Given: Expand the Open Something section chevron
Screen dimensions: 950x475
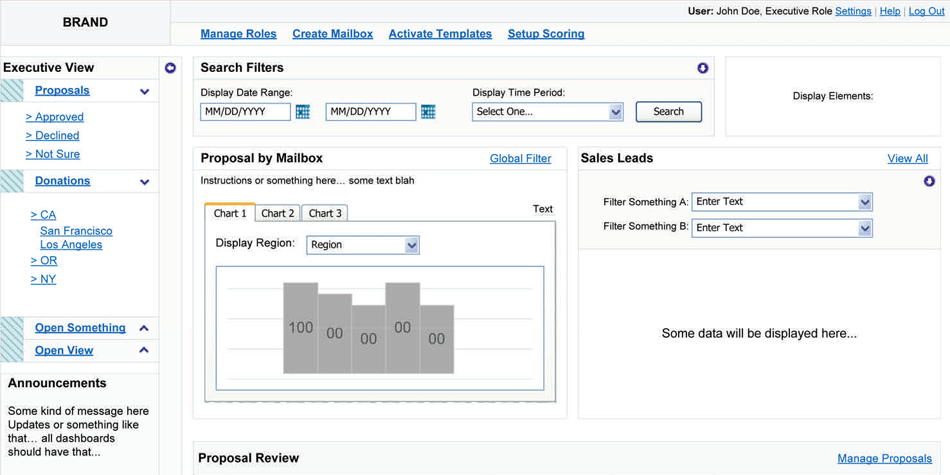Looking at the screenshot, I should pyautogui.click(x=144, y=328).
